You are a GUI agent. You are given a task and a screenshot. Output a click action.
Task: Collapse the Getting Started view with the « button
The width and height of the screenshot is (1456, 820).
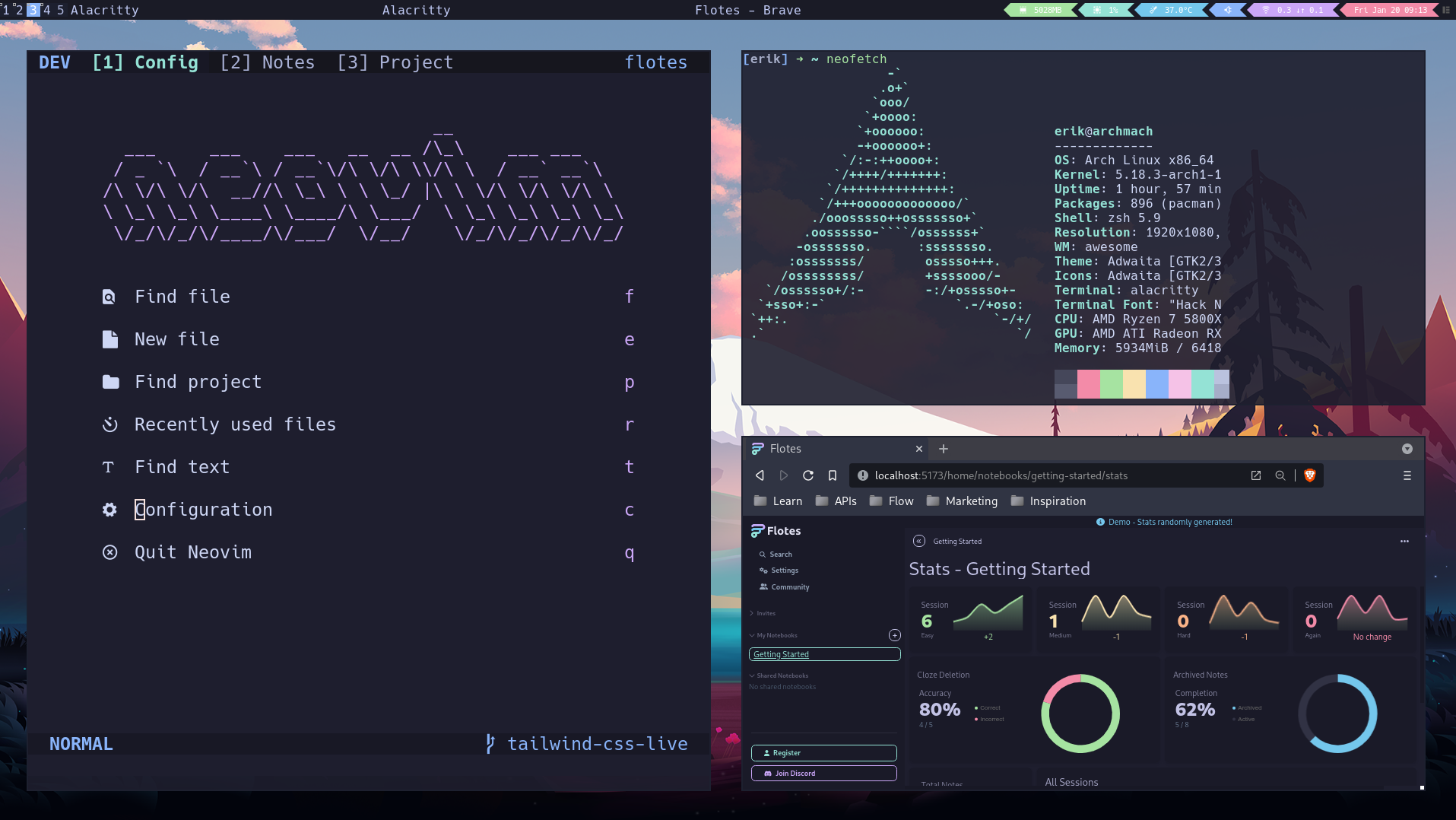point(918,541)
